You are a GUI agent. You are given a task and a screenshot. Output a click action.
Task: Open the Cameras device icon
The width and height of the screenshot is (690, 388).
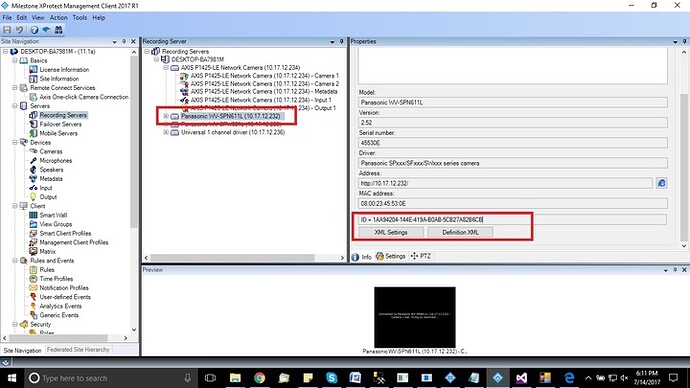tap(33, 151)
